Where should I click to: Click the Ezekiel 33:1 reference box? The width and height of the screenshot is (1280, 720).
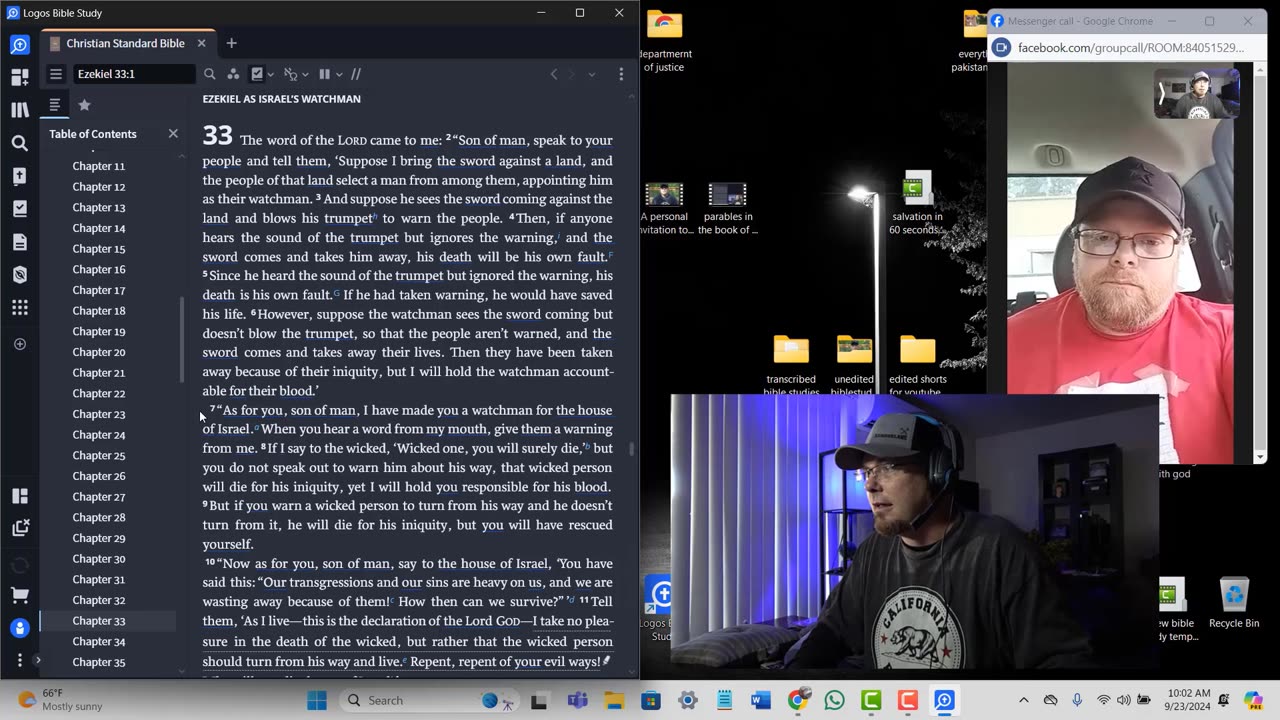[x=134, y=74]
